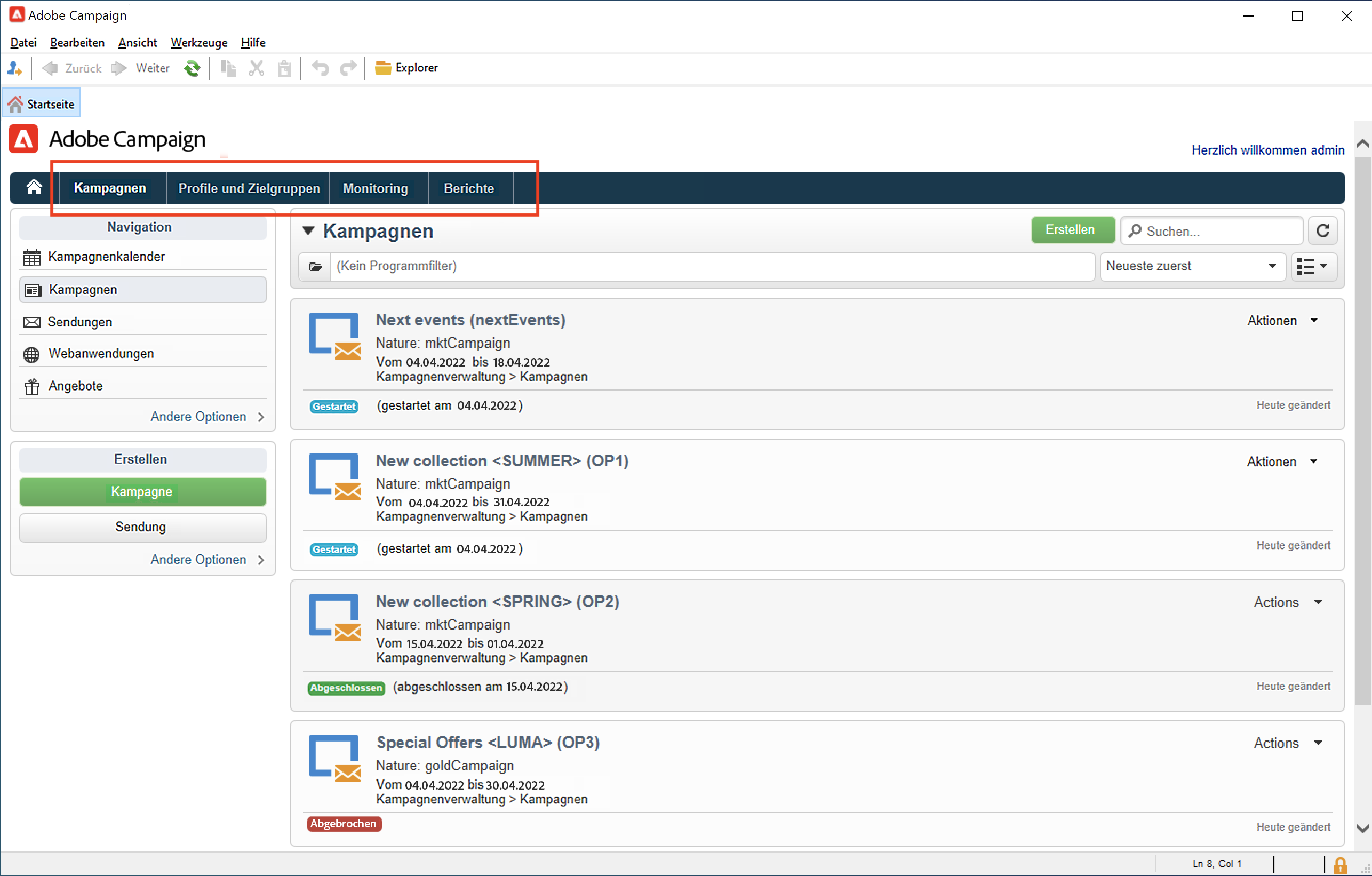Click Andere Optionen link under Navigation
The image size is (1372, 876).
coord(198,417)
